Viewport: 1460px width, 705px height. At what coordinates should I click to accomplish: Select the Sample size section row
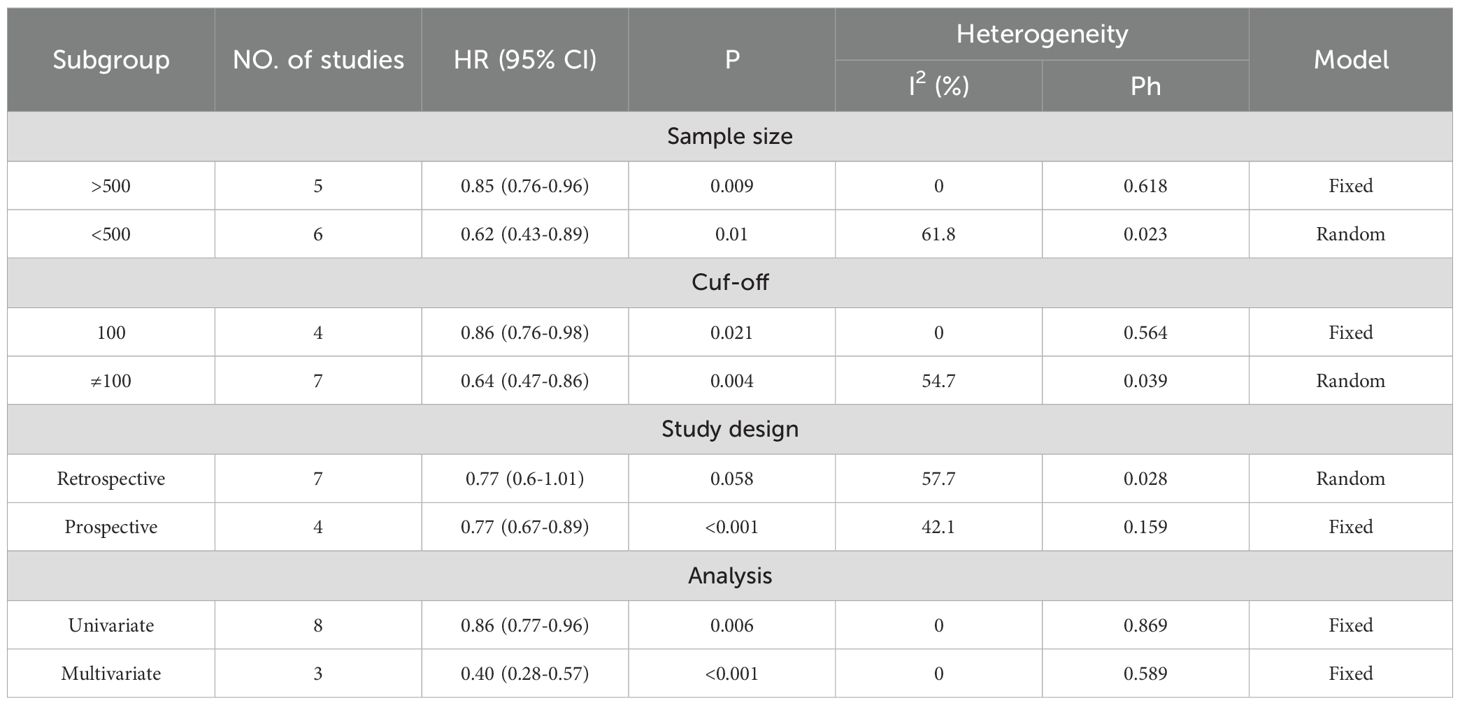click(x=730, y=136)
